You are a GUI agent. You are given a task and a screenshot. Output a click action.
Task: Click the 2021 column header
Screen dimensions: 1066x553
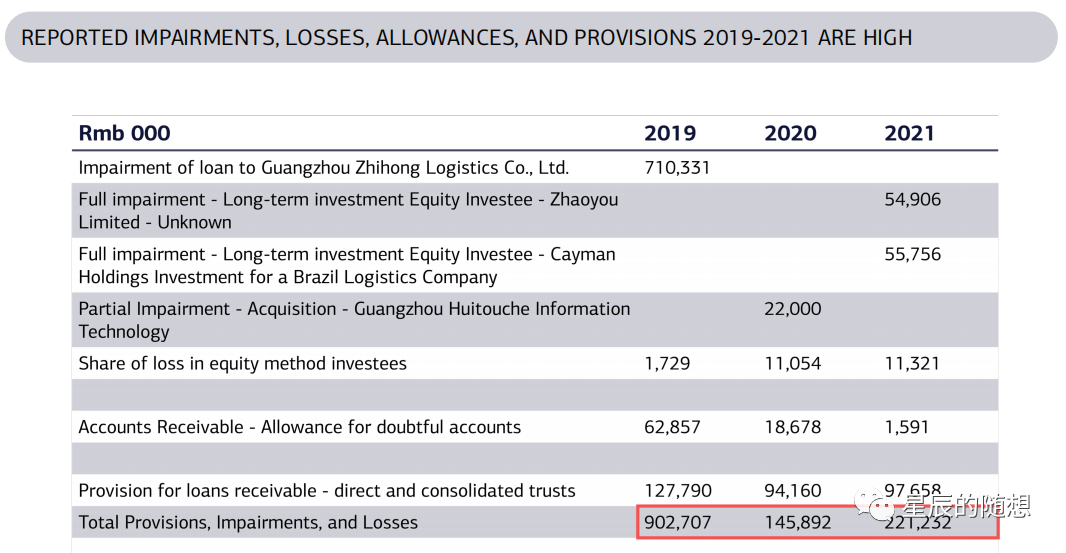[910, 133]
